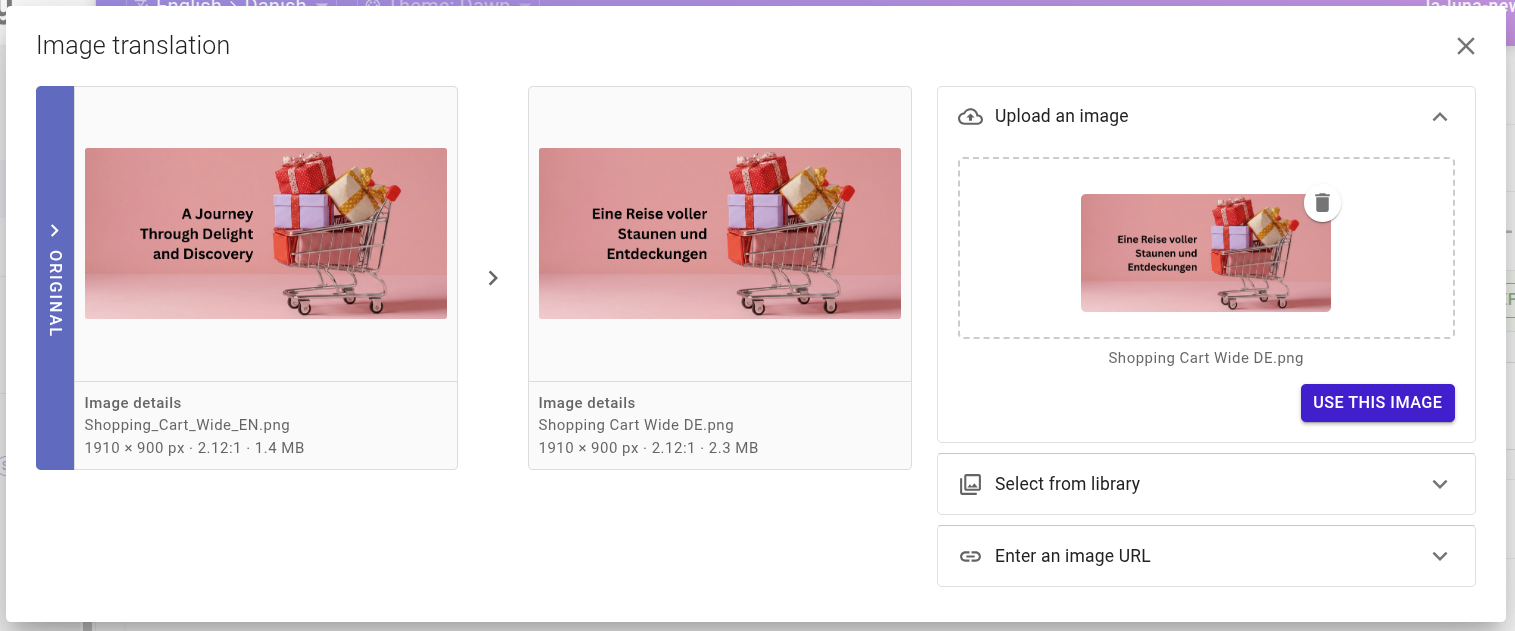
Task: Click the Shopping Cart Wide DE.png caption under dropzone
Action: click(1206, 358)
